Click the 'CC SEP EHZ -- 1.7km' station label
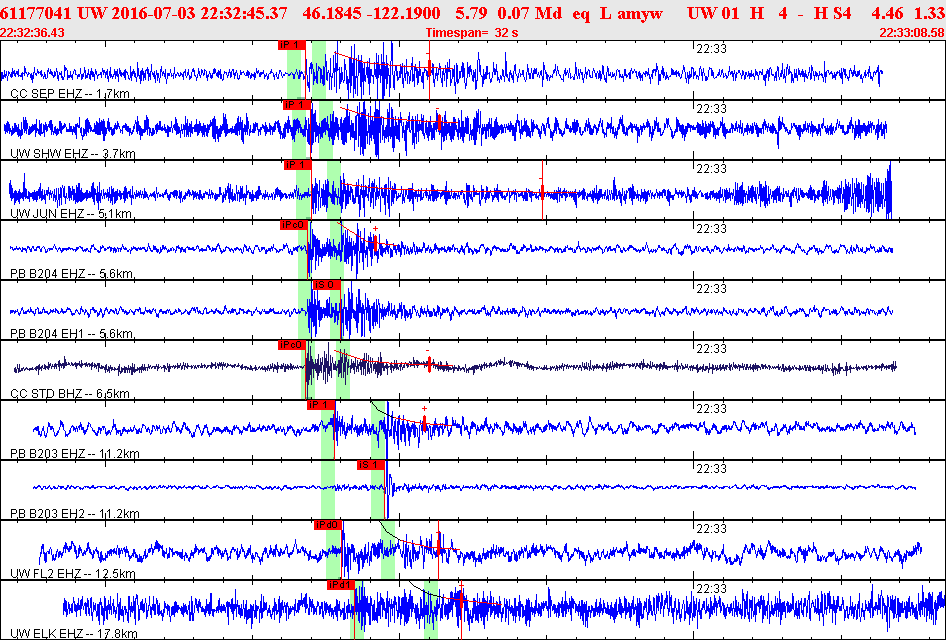This screenshot has height=640, width=946. 70,94
